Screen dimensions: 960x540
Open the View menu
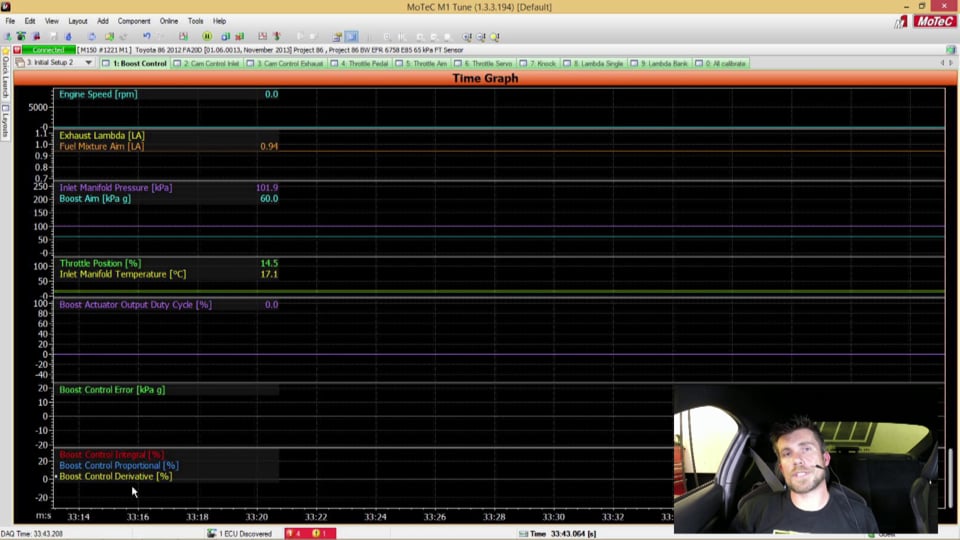52,21
